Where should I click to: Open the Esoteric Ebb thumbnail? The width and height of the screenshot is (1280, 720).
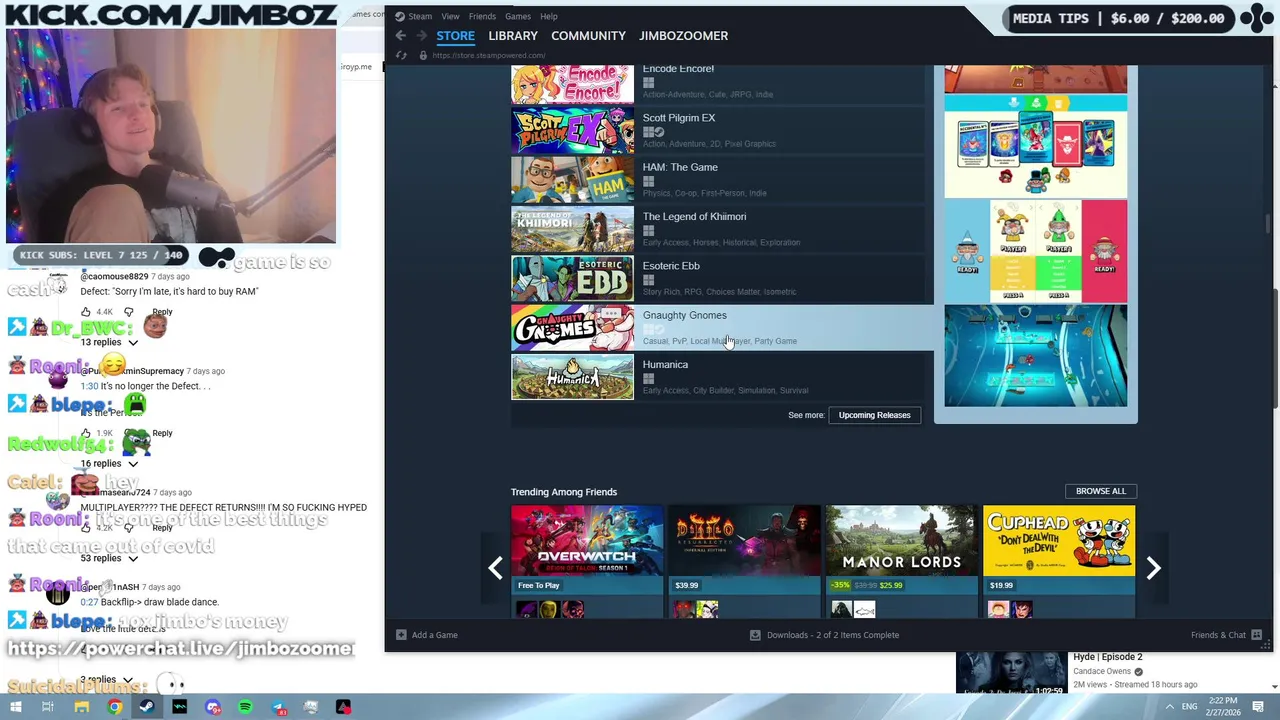tap(572, 278)
